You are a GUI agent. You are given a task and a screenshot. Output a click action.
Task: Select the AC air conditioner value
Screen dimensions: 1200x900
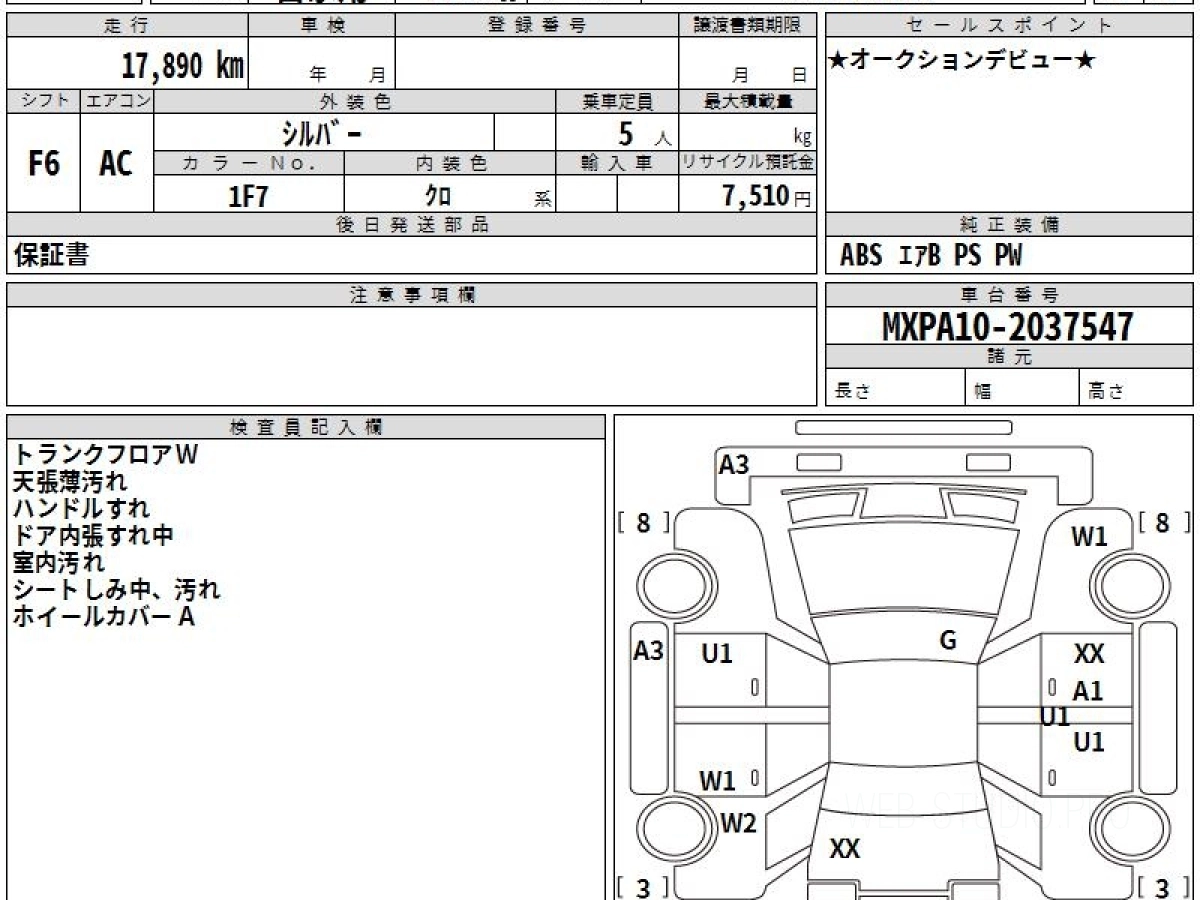coord(116,164)
